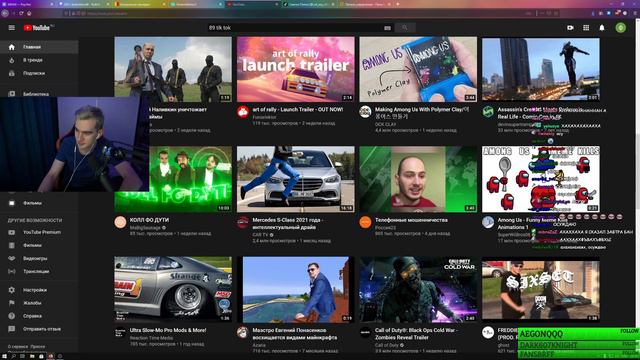
Task: Click the browser reload button
Action: (21, 13)
